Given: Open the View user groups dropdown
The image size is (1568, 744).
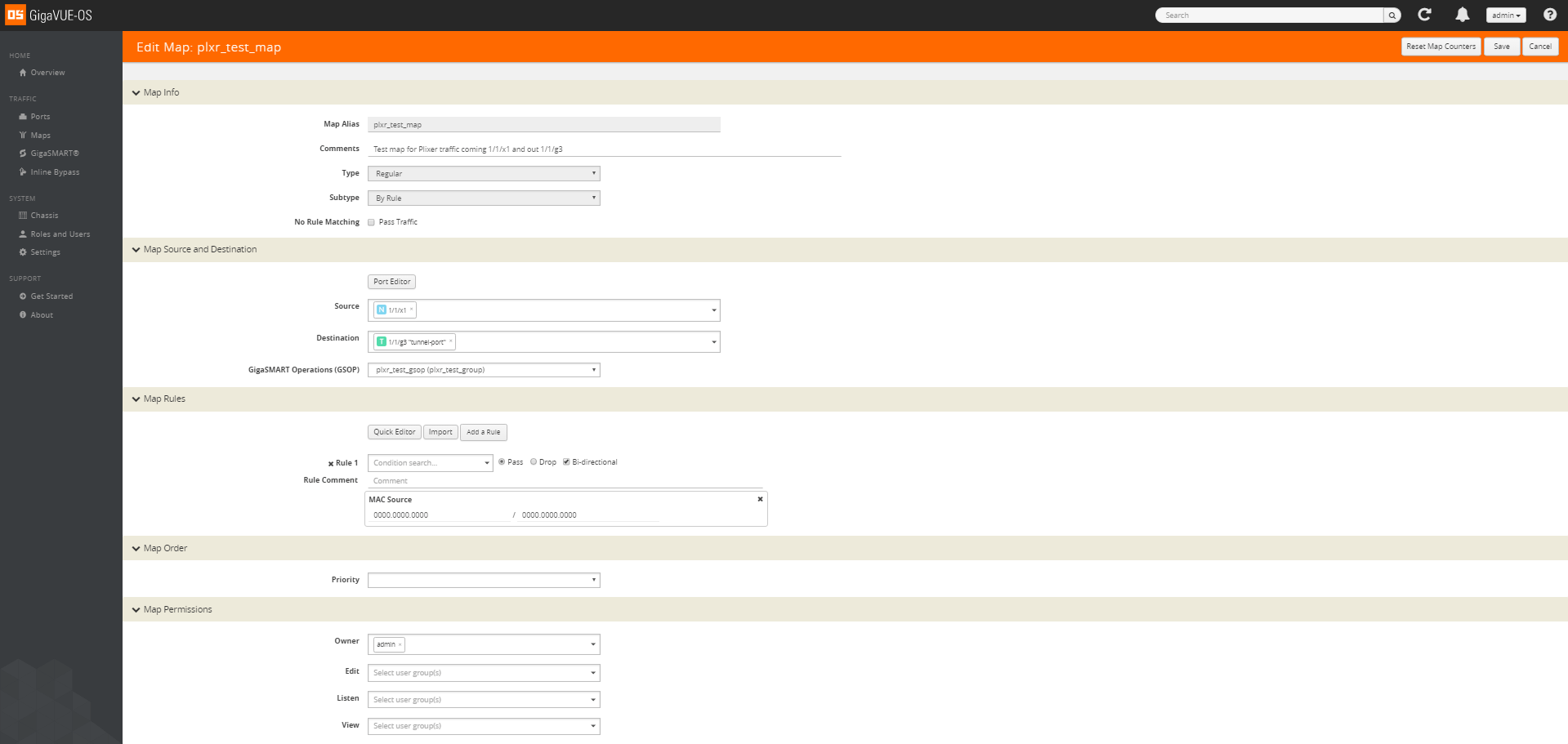Looking at the screenshot, I should [x=484, y=726].
